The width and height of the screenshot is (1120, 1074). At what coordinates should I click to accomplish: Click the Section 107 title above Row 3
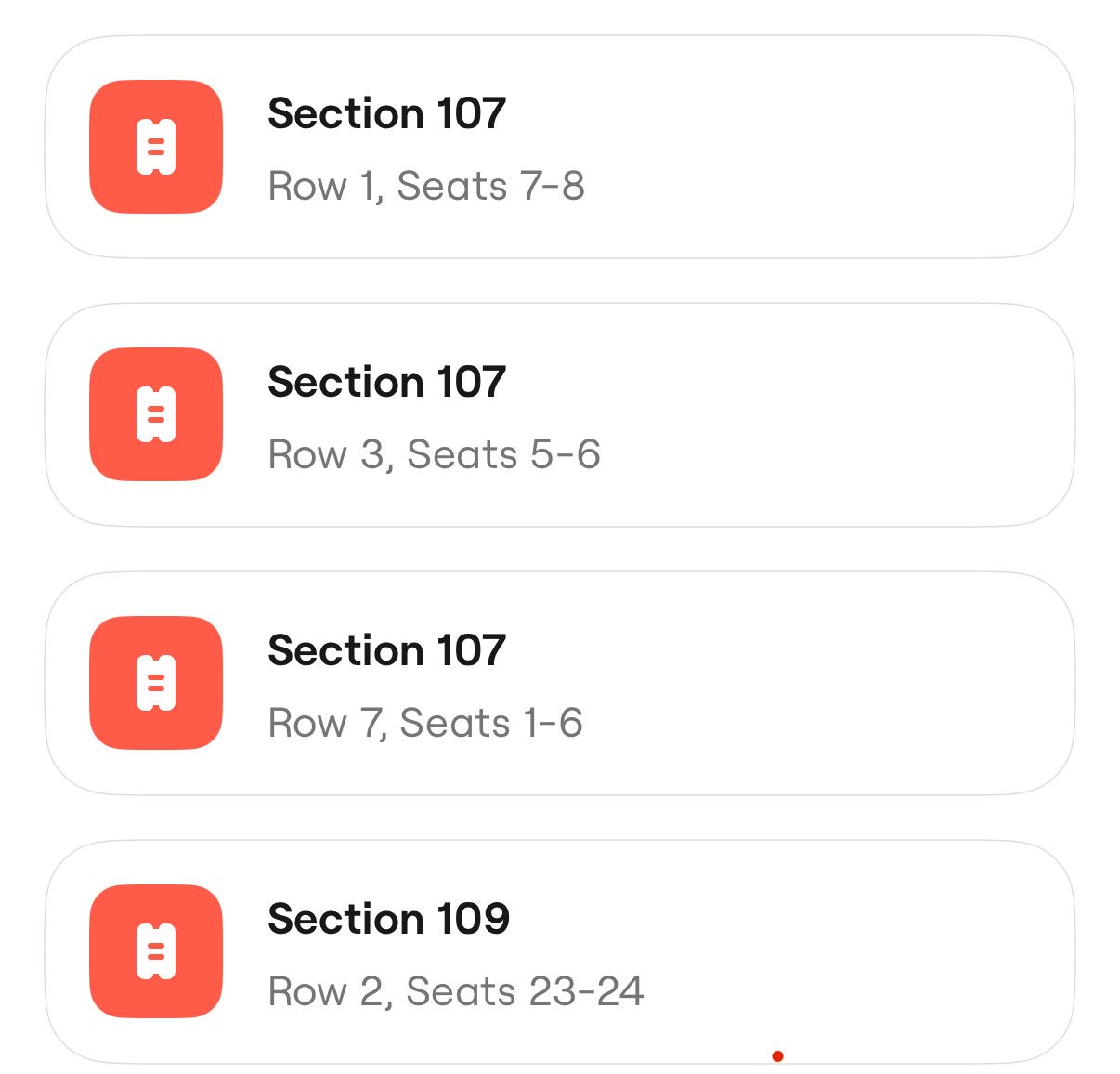coord(386,382)
